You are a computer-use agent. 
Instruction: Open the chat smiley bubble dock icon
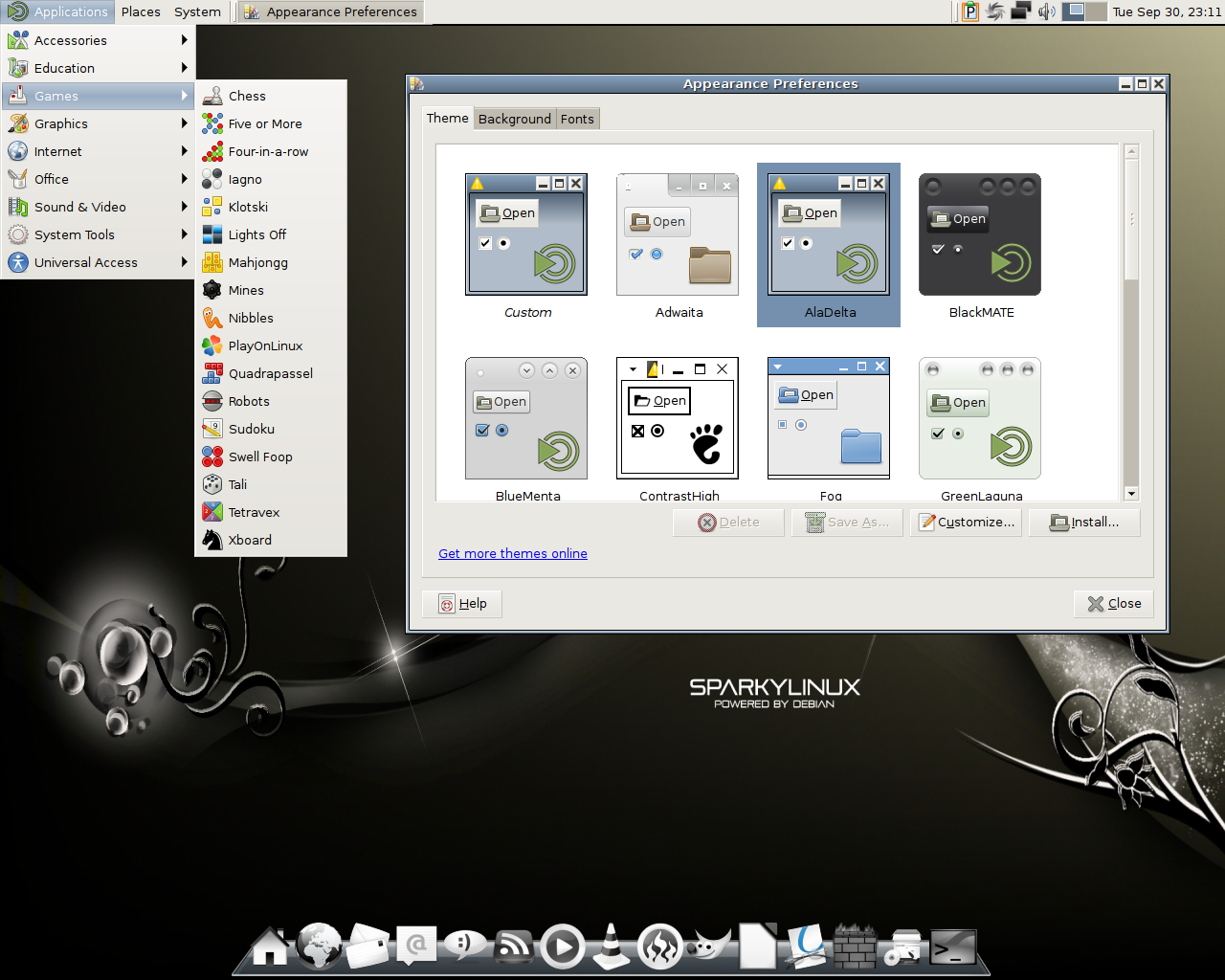pos(465,947)
